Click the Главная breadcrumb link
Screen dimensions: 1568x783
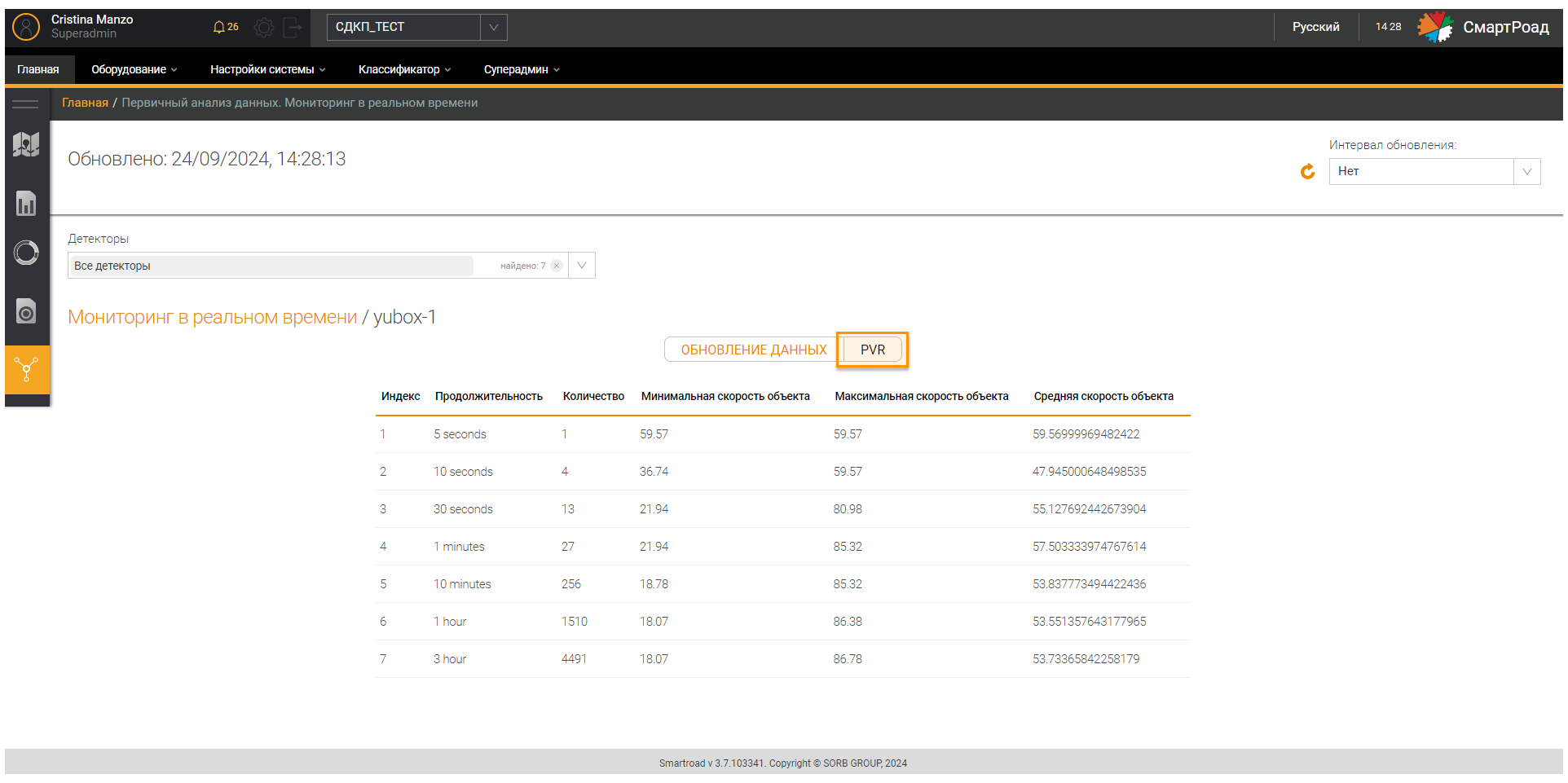coord(85,103)
